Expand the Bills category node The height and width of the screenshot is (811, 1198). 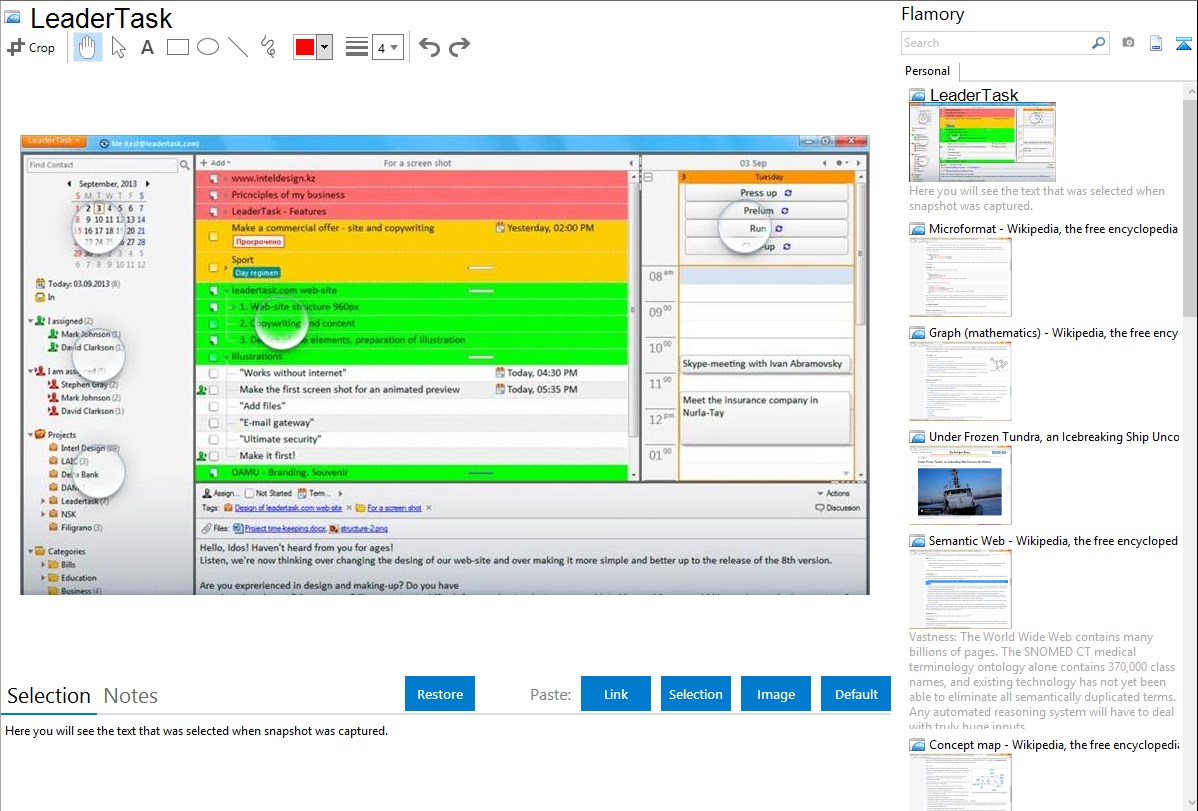[x=43, y=565]
